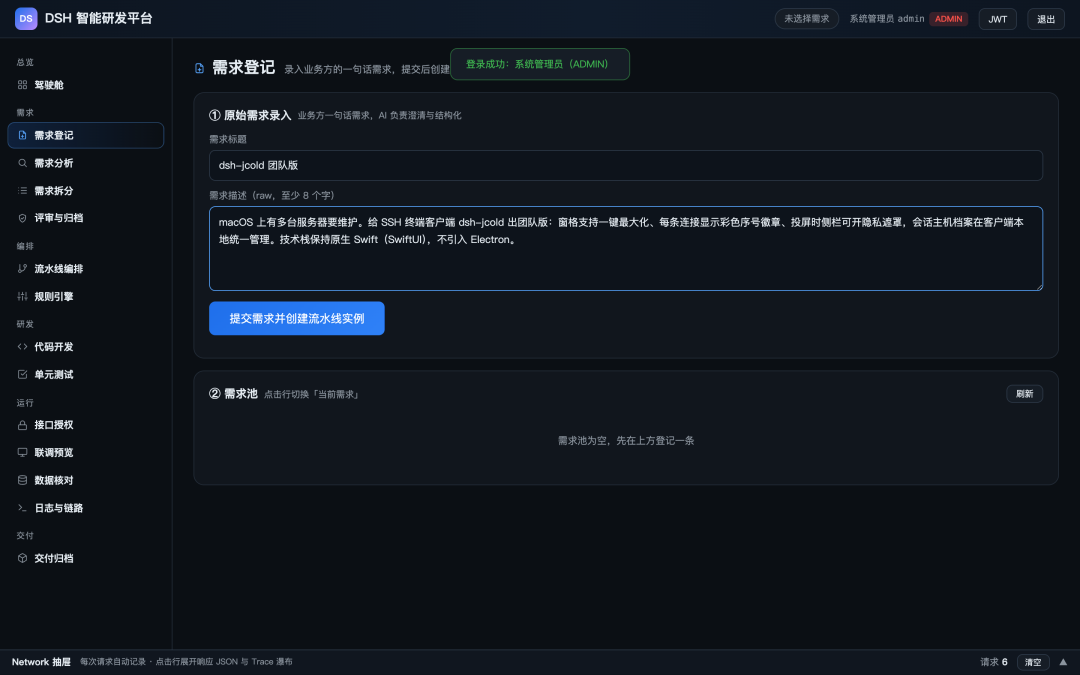Open 单元测试 page

pyautogui.click(x=85, y=375)
